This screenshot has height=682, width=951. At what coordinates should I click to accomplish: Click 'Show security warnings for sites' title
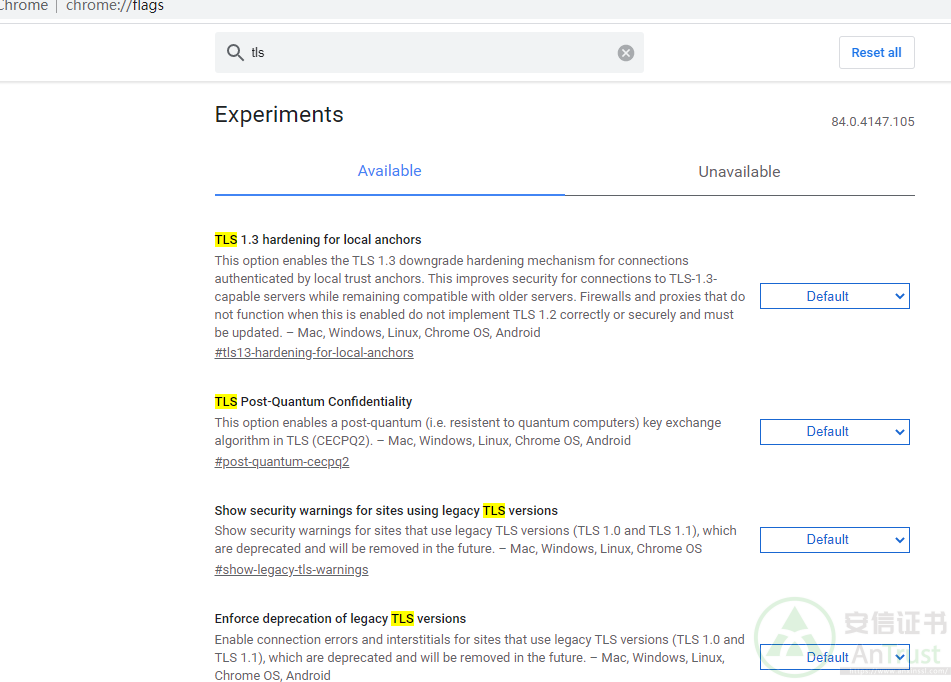pos(386,511)
